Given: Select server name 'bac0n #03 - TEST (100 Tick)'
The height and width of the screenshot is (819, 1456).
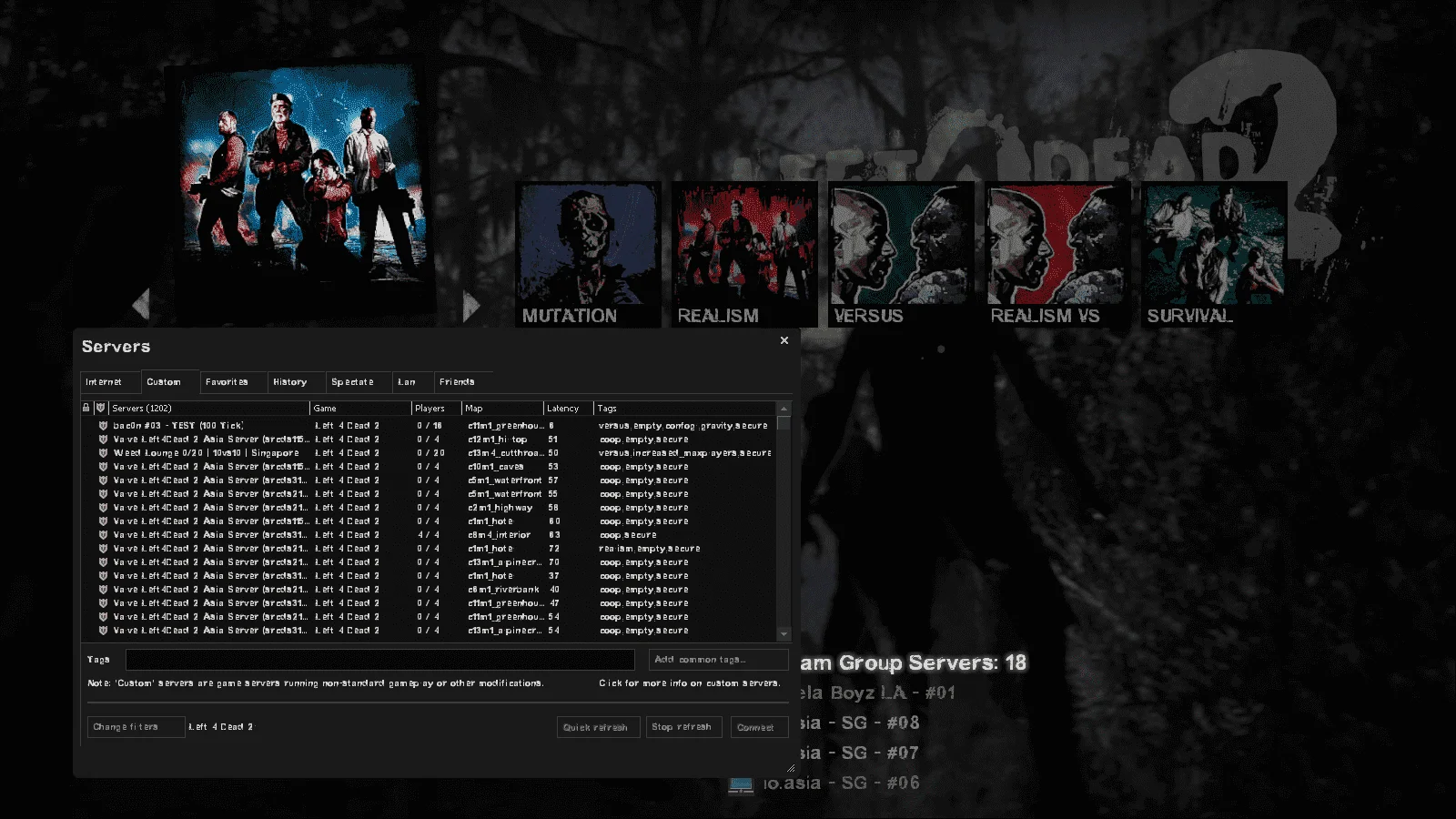Looking at the screenshot, I should (x=178, y=426).
